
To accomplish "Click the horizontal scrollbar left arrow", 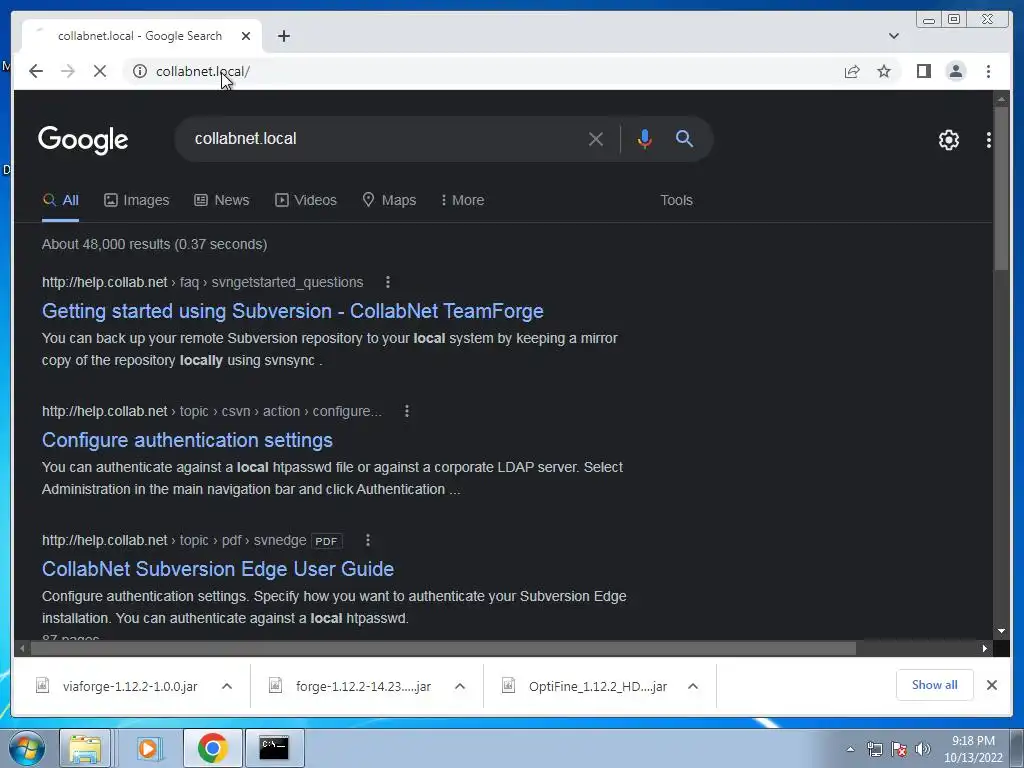I will pos(22,648).
